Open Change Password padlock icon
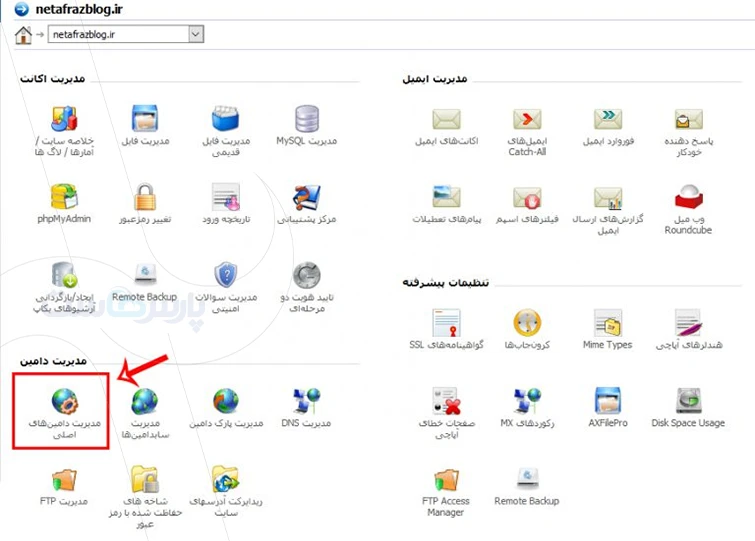This screenshot has width=755, height=541. [145, 197]
